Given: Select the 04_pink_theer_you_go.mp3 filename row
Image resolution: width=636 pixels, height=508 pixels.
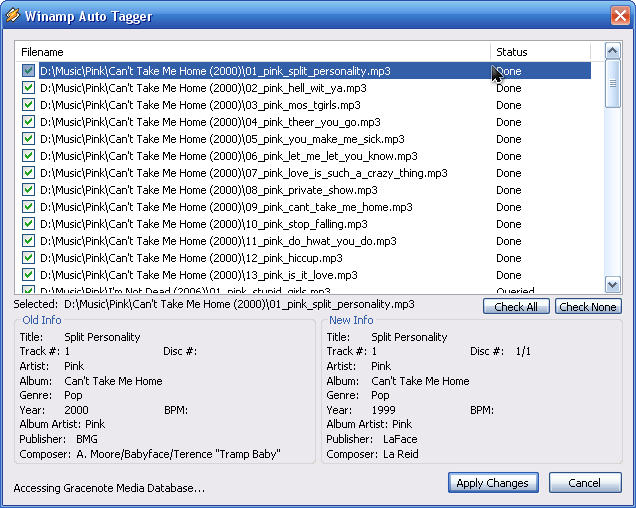Looking at the screenshot, I should pos(210,122).
